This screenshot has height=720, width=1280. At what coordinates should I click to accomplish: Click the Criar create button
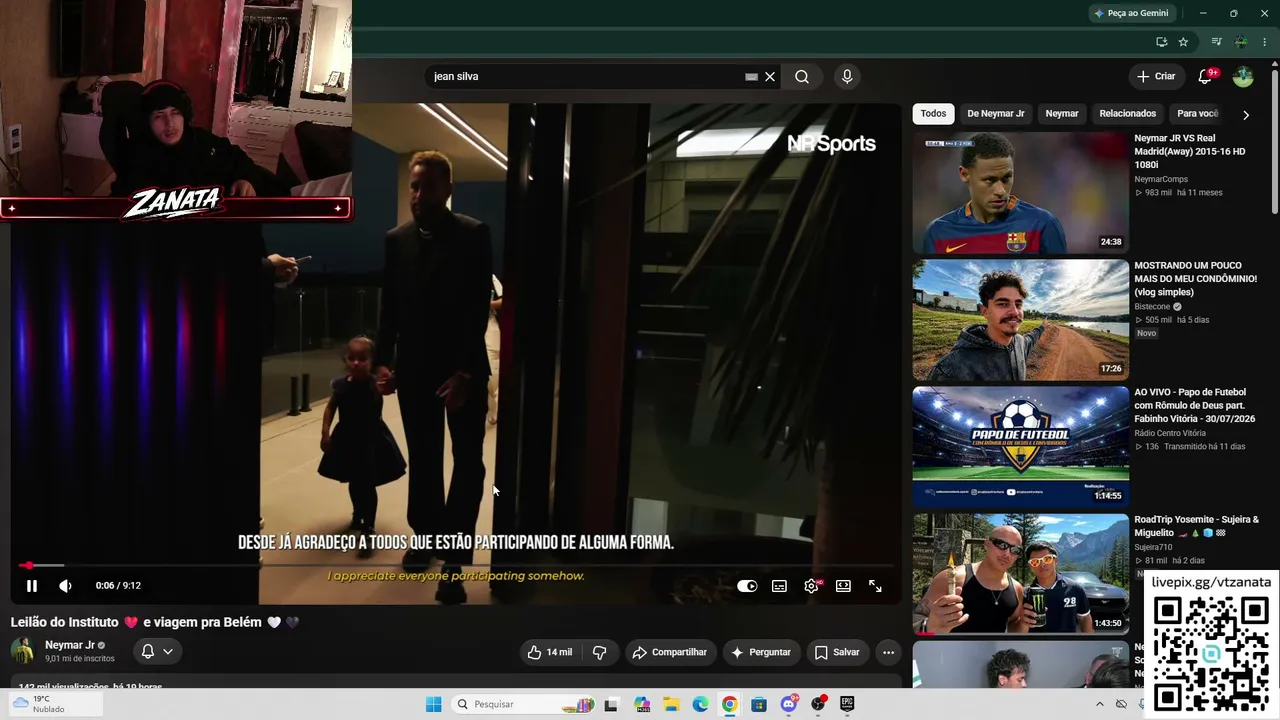click(1156, 77)
